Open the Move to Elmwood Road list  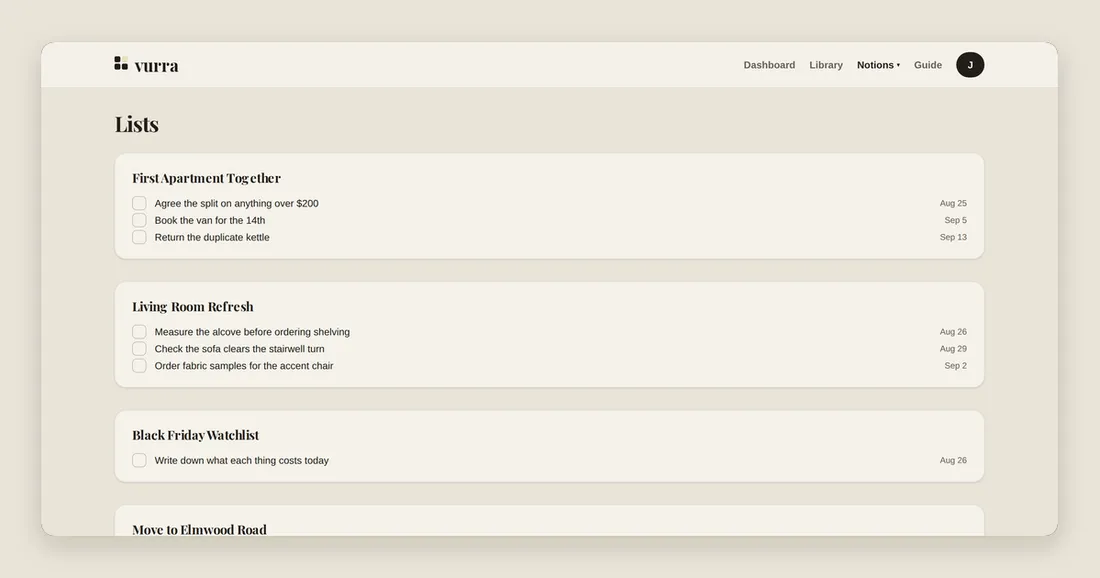(199, 530)
